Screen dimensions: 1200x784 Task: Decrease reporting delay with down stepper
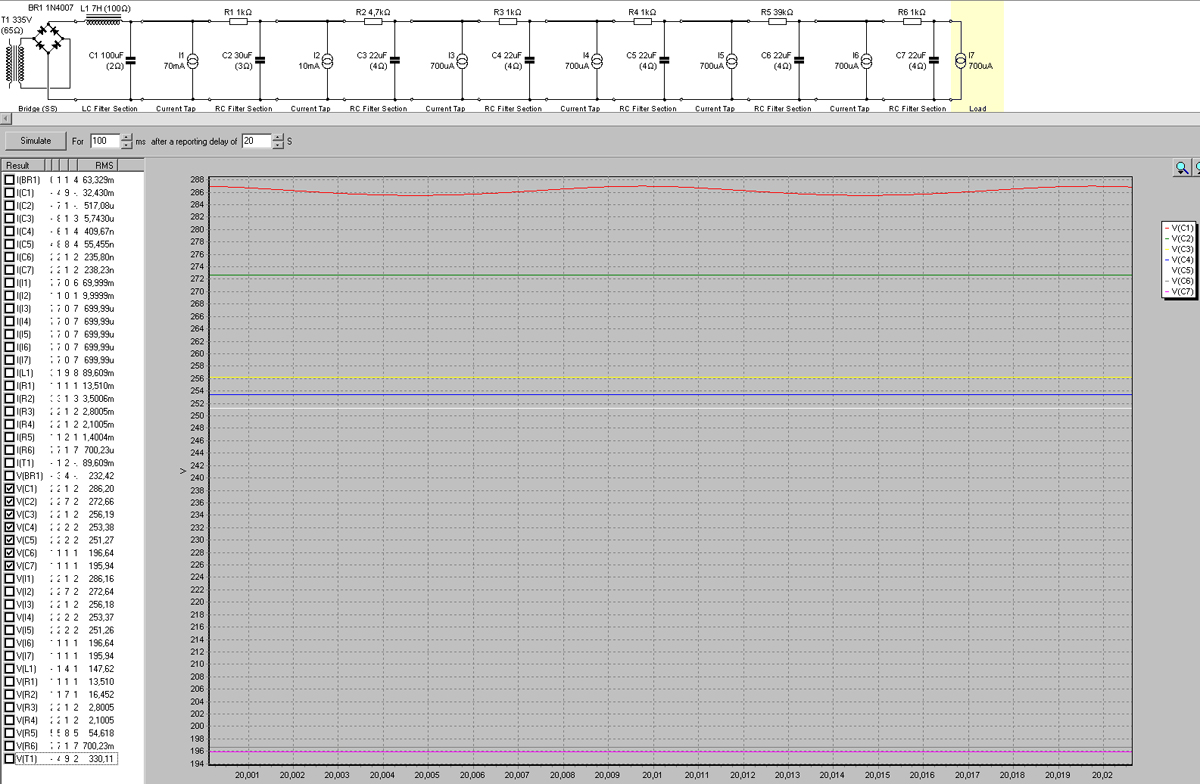[277, 145]
